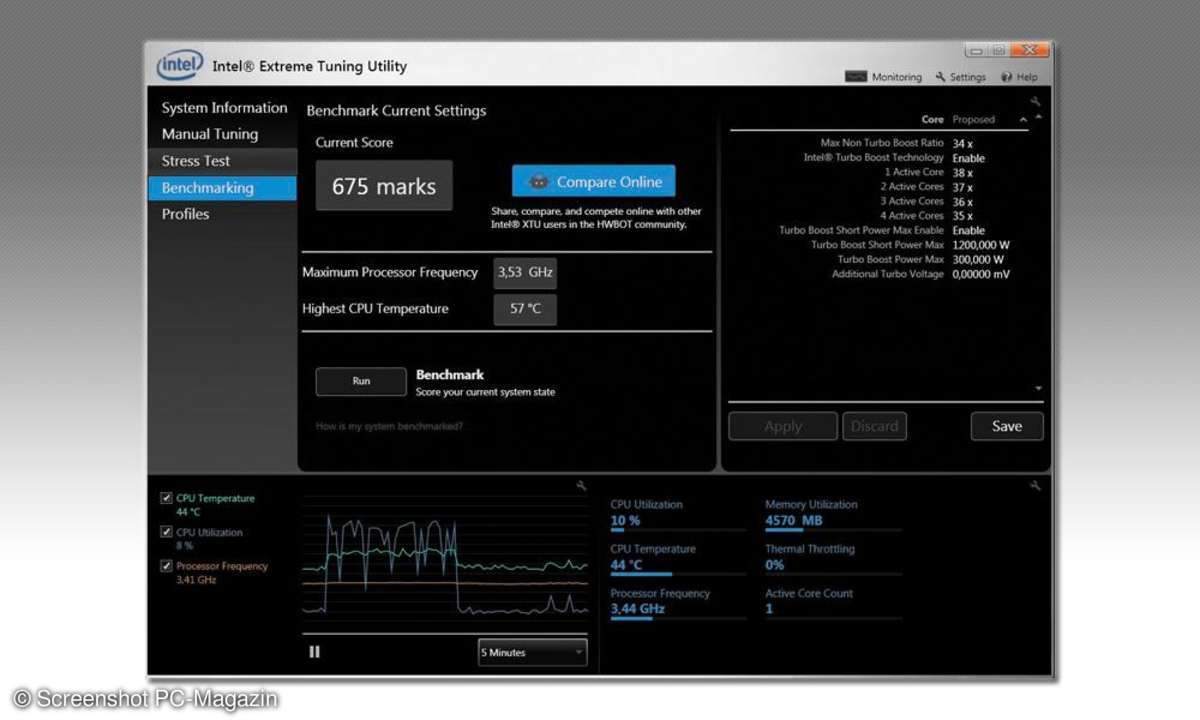Uncheck the Processor Frequency graph checkbox
Viewport: 1200px width, 720px height.
(x=167, y=566)
